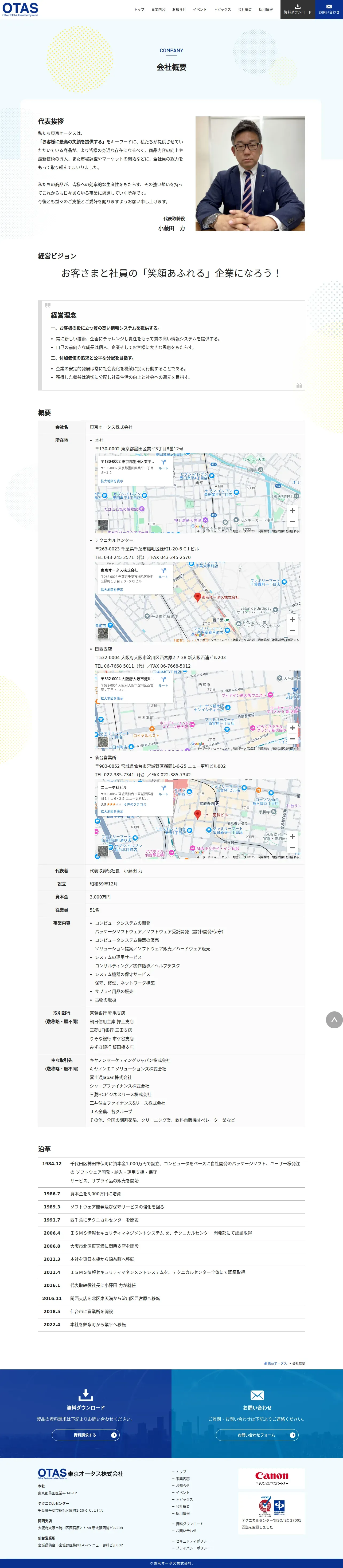Open トップ in the top navigation

(x=139, y=10)
